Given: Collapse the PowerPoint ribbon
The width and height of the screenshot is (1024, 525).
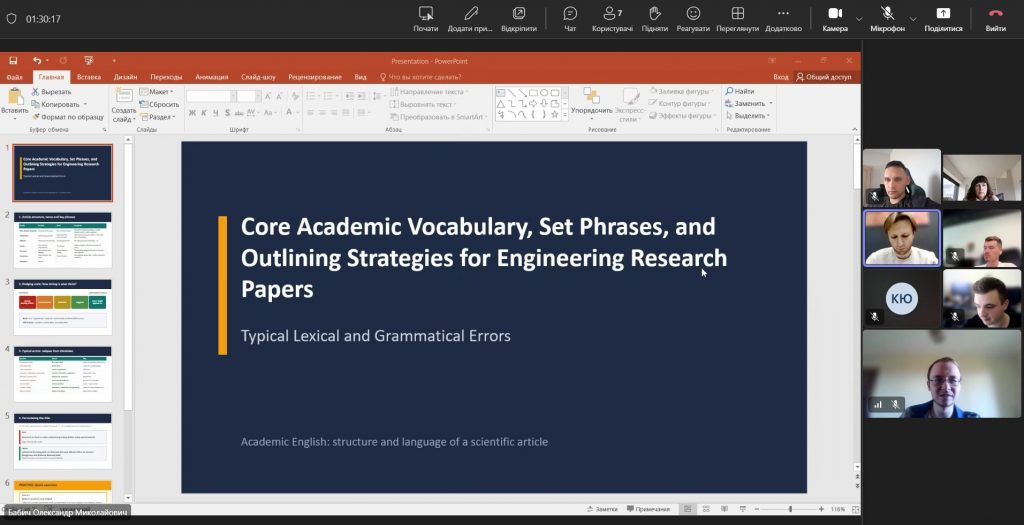Looking at the screenshot, I should [x=855, y=130].
